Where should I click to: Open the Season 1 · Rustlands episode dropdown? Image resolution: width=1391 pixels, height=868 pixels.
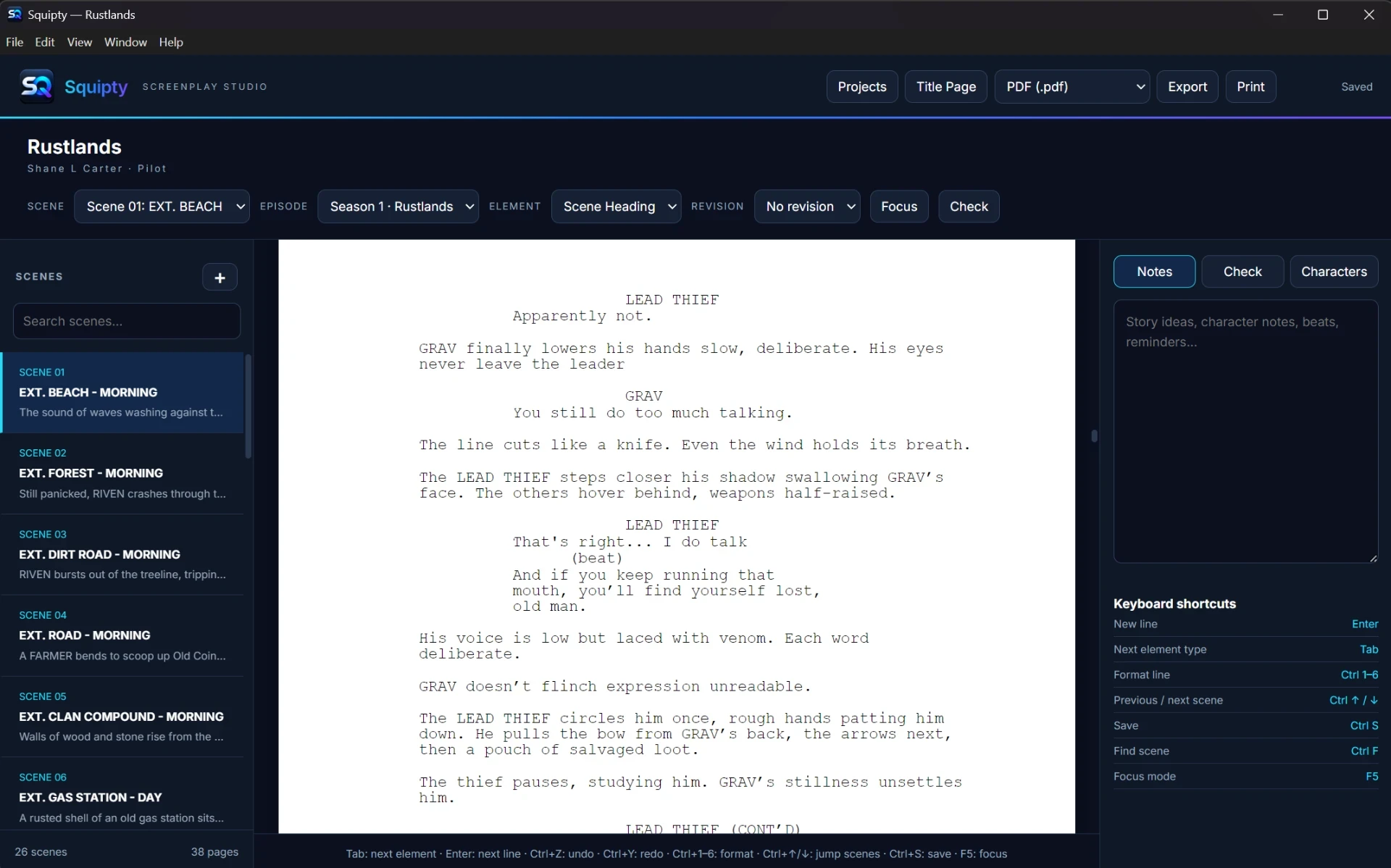coord(398,206)
